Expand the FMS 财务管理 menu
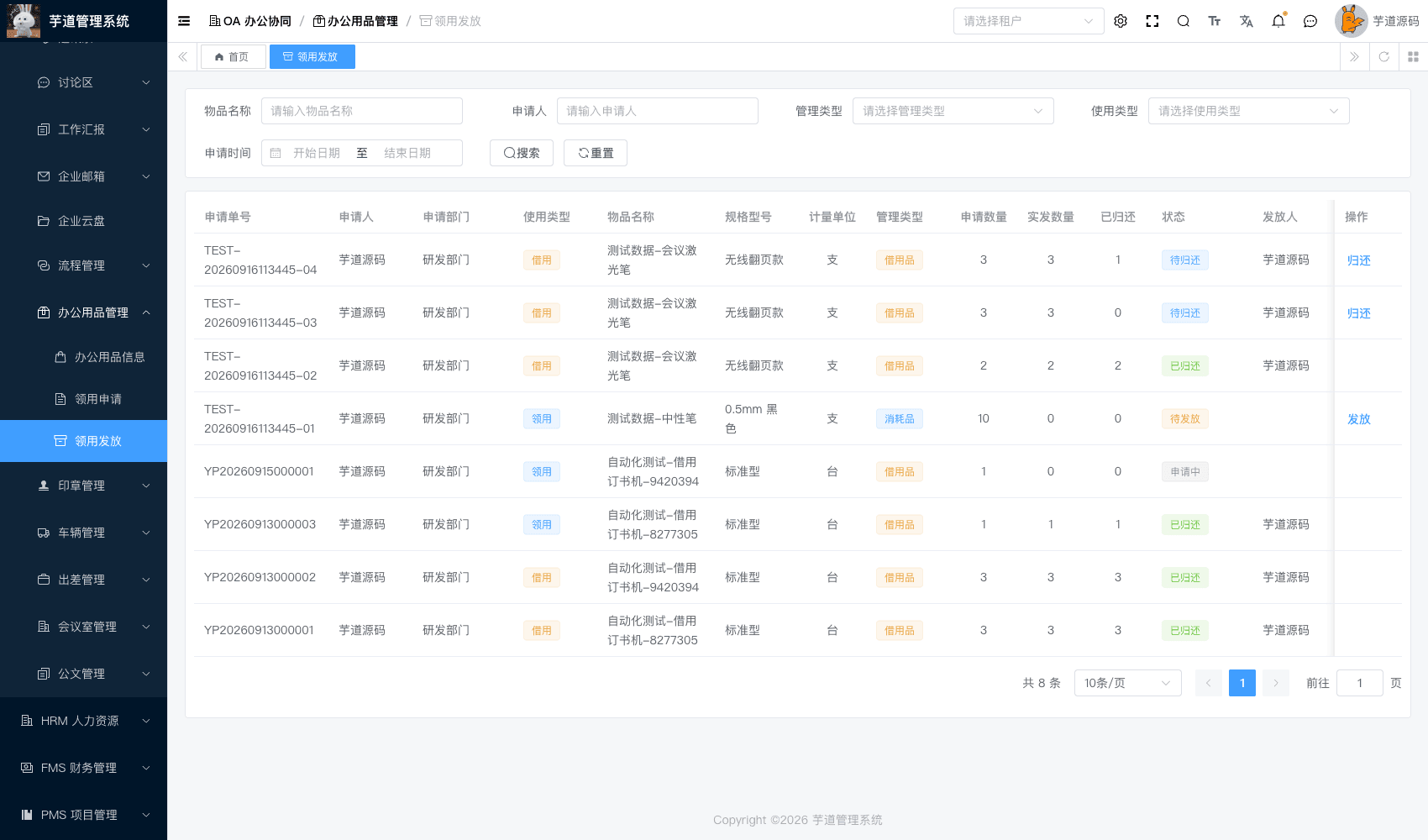 click(x=84, y=768)
